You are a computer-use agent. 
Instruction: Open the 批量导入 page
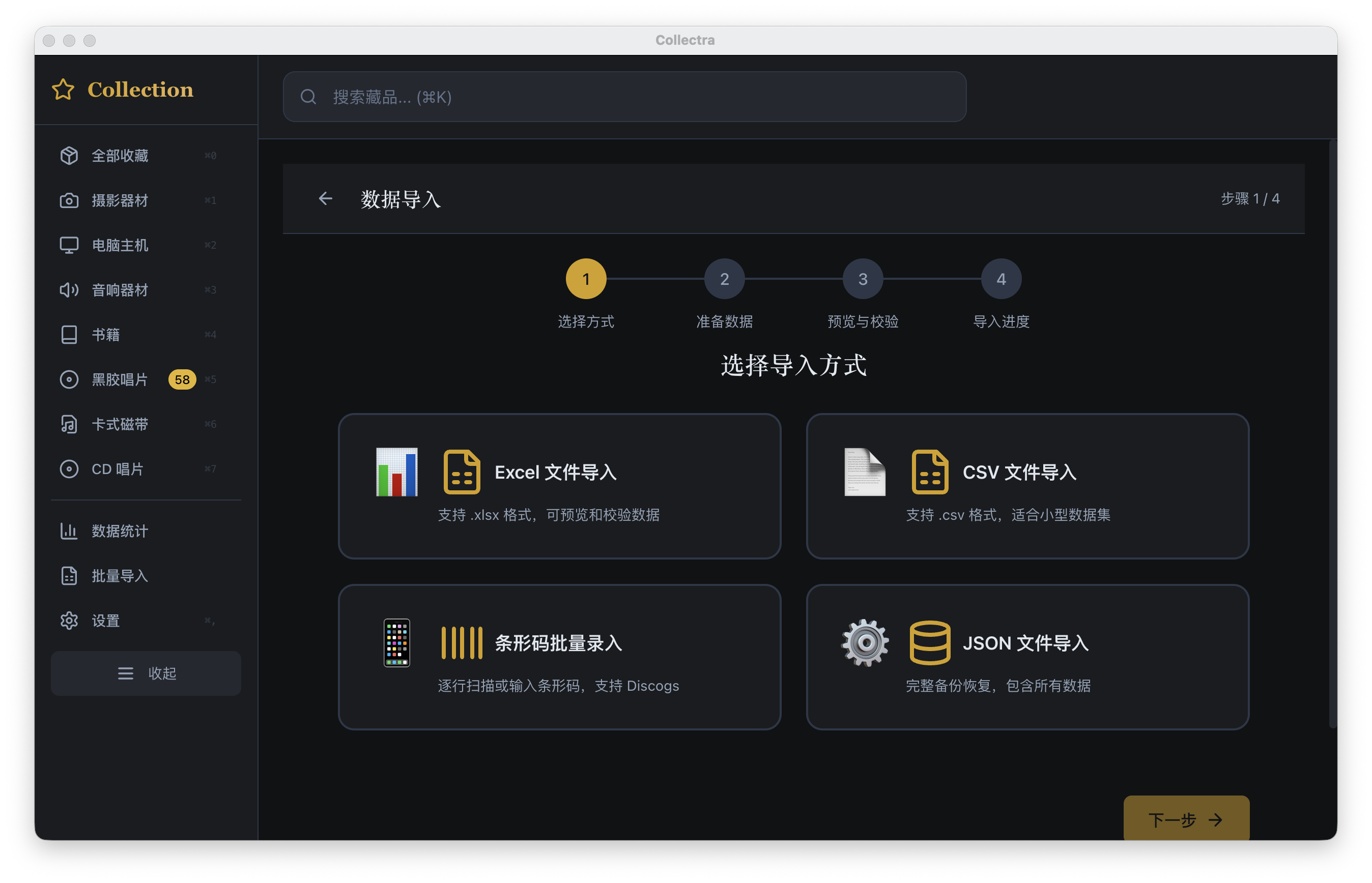point(146,575)
